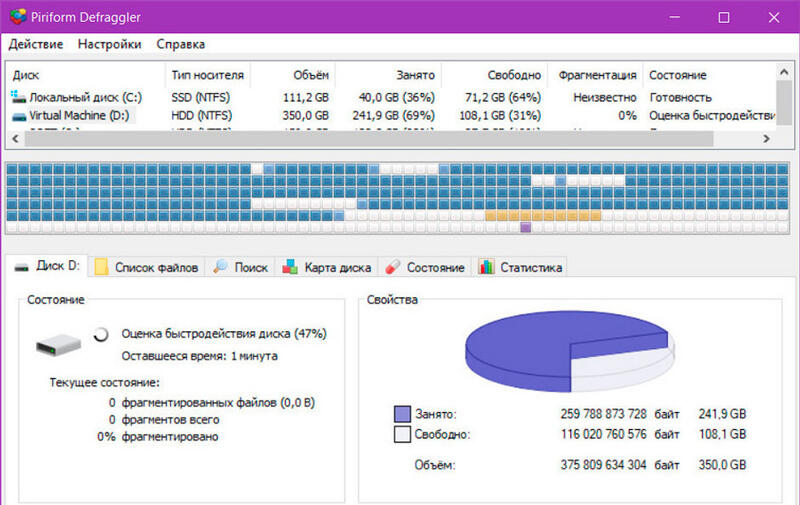Click the pill icon on Status tab

pyautogui.click(x=393, y=267)
